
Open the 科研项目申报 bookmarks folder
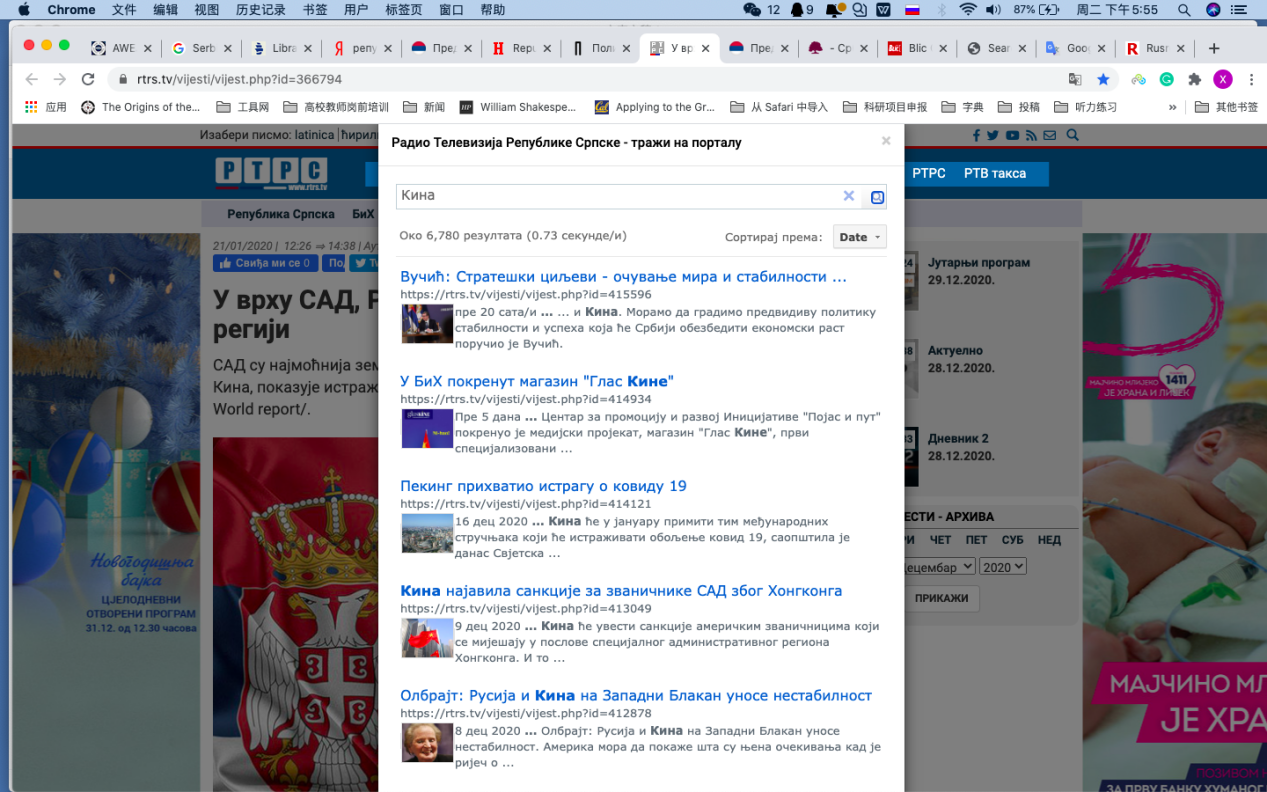(885, 107)
